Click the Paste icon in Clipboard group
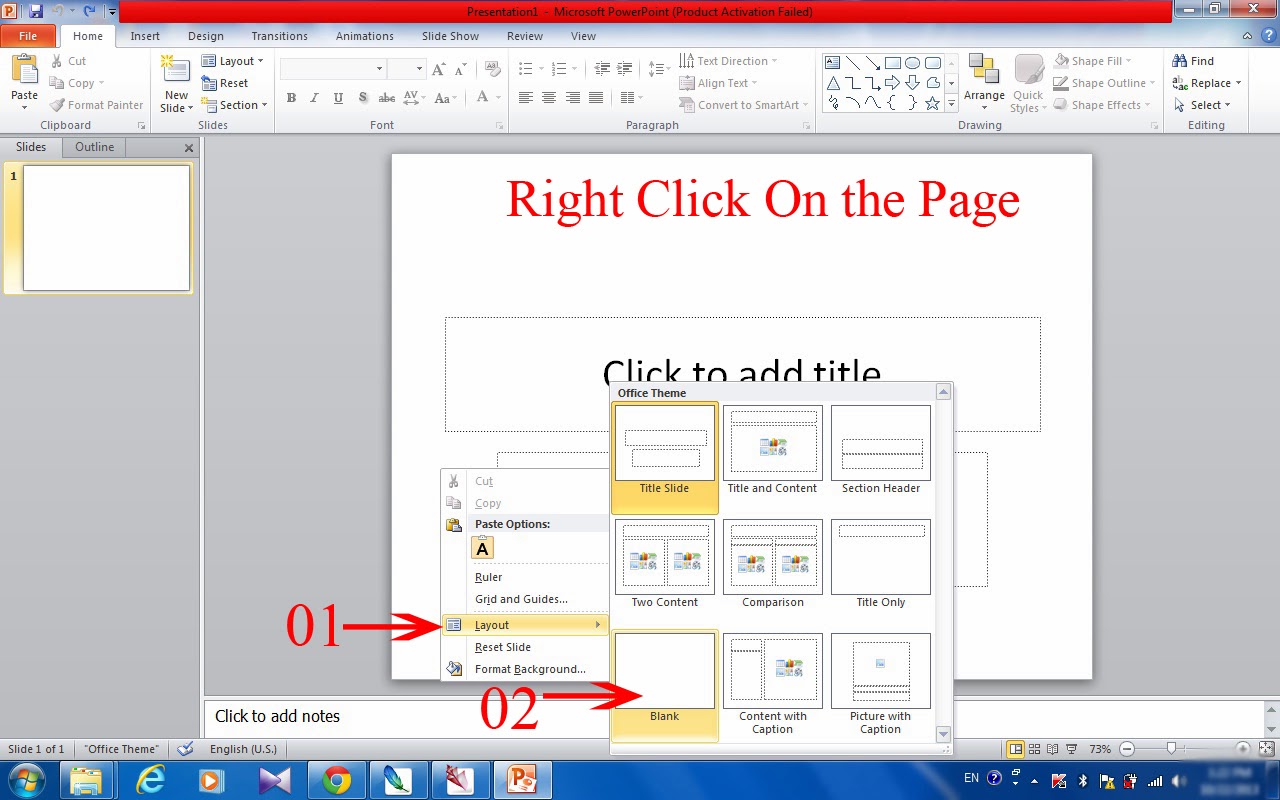The image size is (1280, 800). pos(24,71)
